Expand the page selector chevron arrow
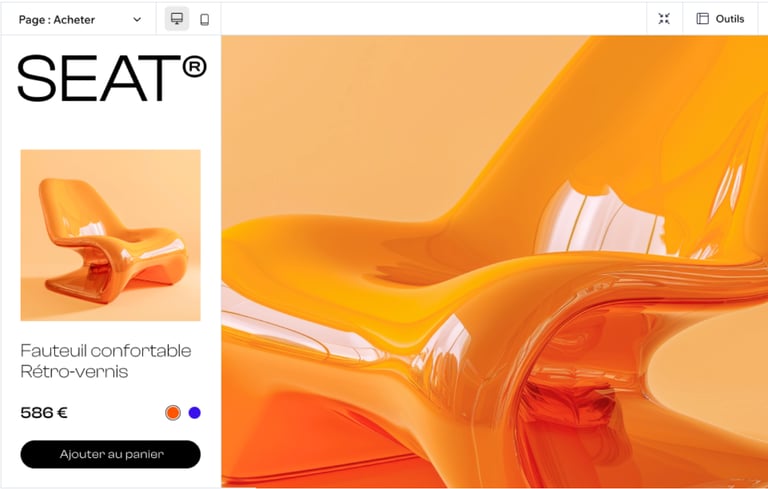This screenshot has height=489, width=768. pos(137,20)
